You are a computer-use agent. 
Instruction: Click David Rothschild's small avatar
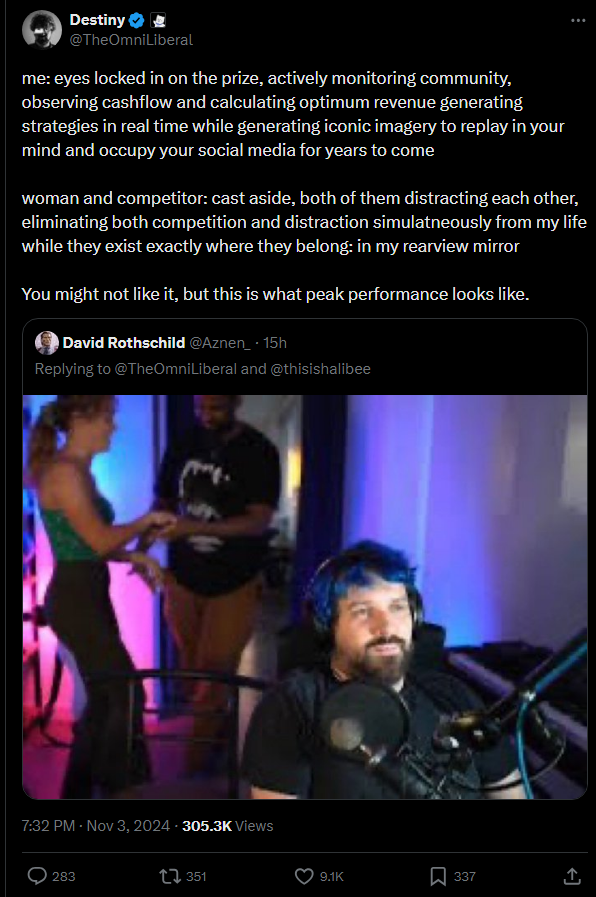(x=47, y=343)
